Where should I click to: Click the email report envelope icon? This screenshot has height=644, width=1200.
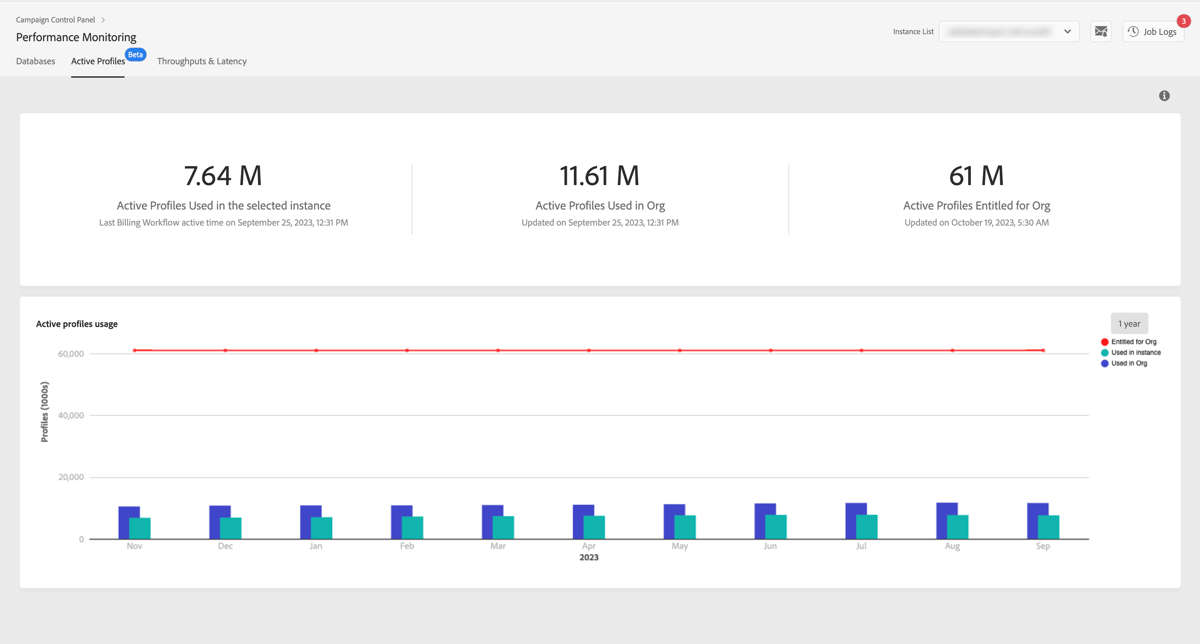1101,31
